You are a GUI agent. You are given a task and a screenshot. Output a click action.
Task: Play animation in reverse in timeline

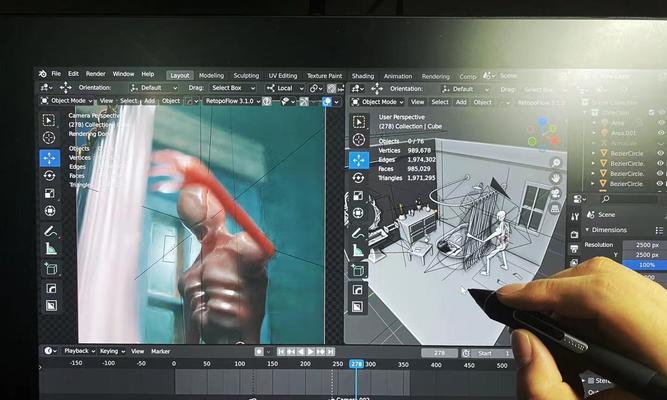pyautogui.click(x=301, y=351)
